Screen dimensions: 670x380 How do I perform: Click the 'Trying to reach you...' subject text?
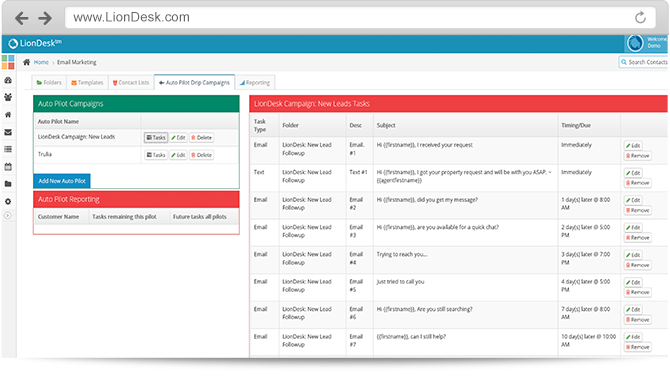[x=402, y=254]
